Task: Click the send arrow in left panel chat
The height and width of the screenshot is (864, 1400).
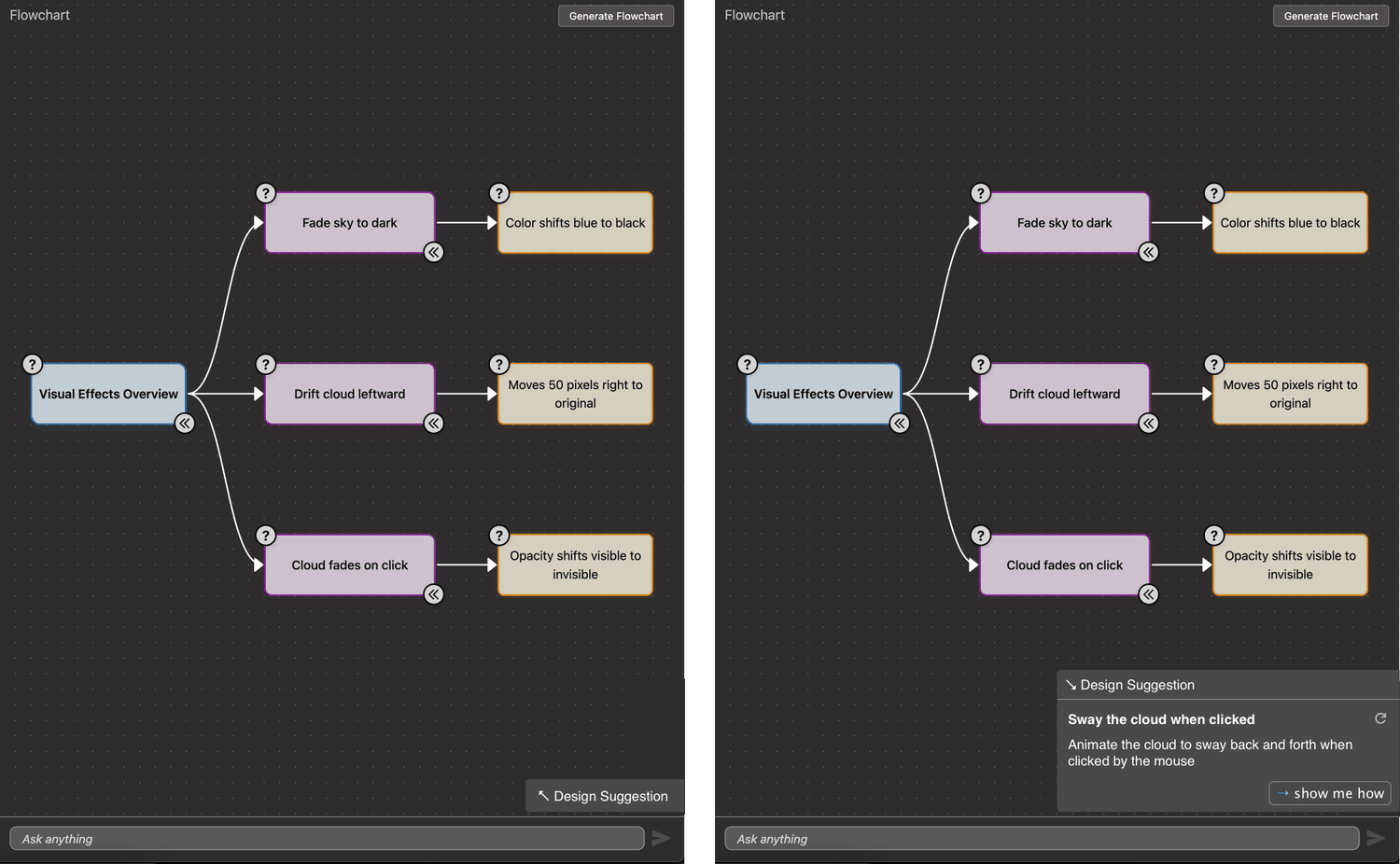Action: (661, 838)
